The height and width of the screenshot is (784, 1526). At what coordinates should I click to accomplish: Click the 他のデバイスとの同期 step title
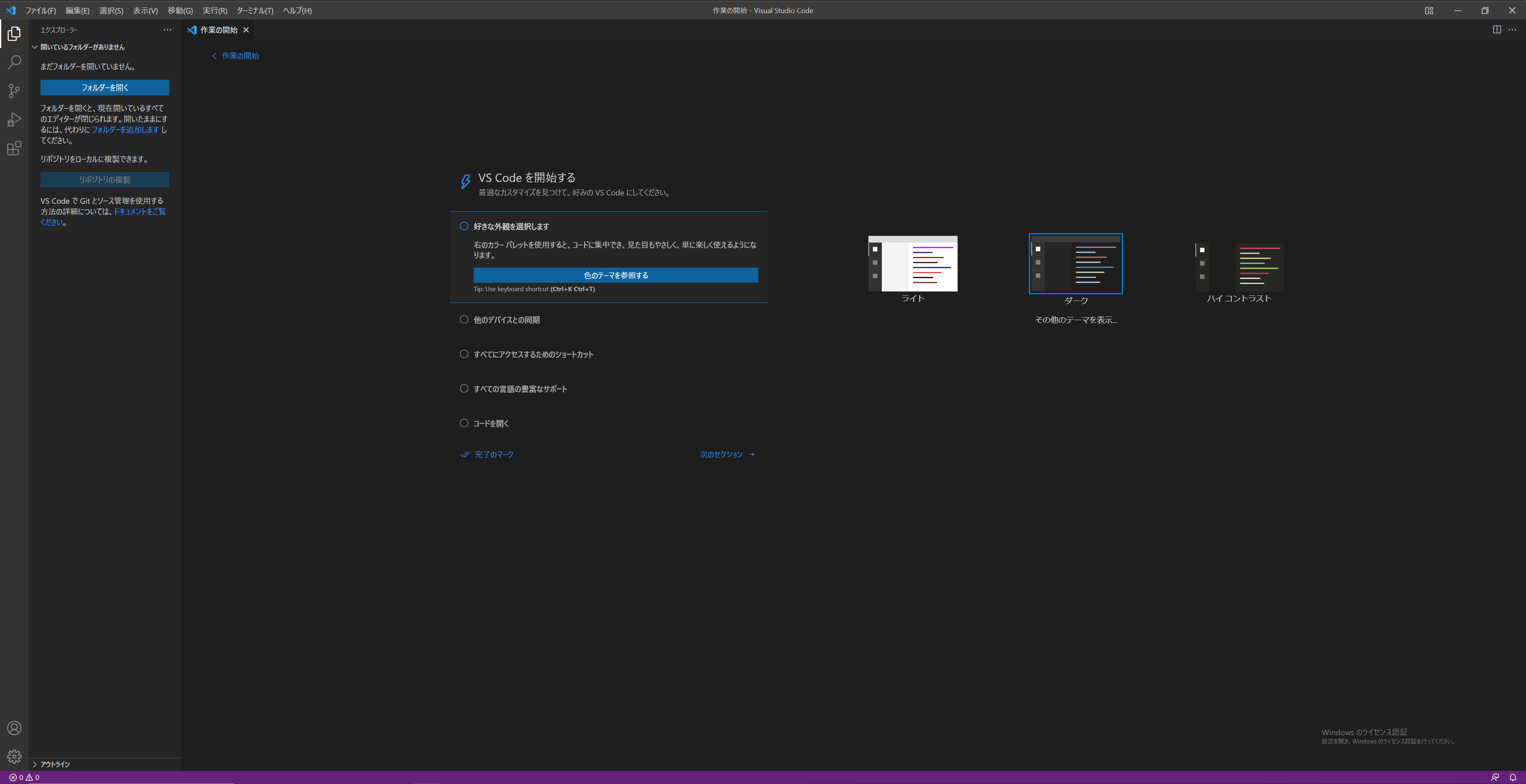pyautogui.click(x=507, y=320)
